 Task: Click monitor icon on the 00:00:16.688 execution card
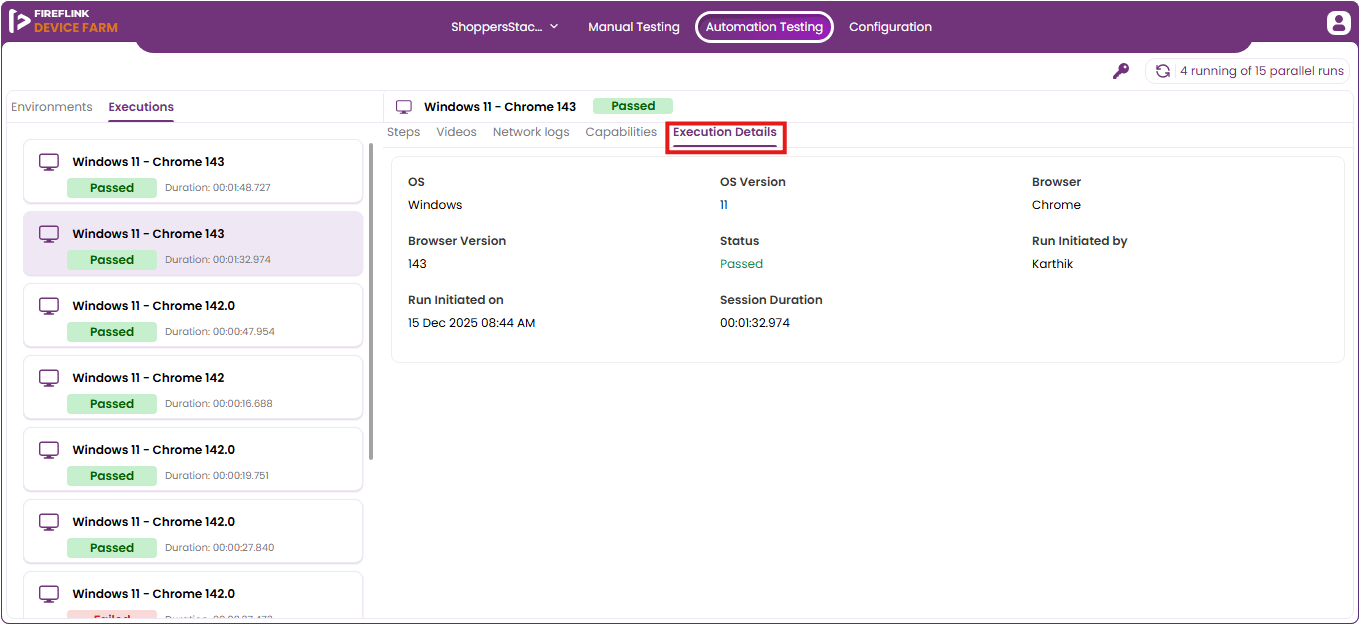[49, 378]
